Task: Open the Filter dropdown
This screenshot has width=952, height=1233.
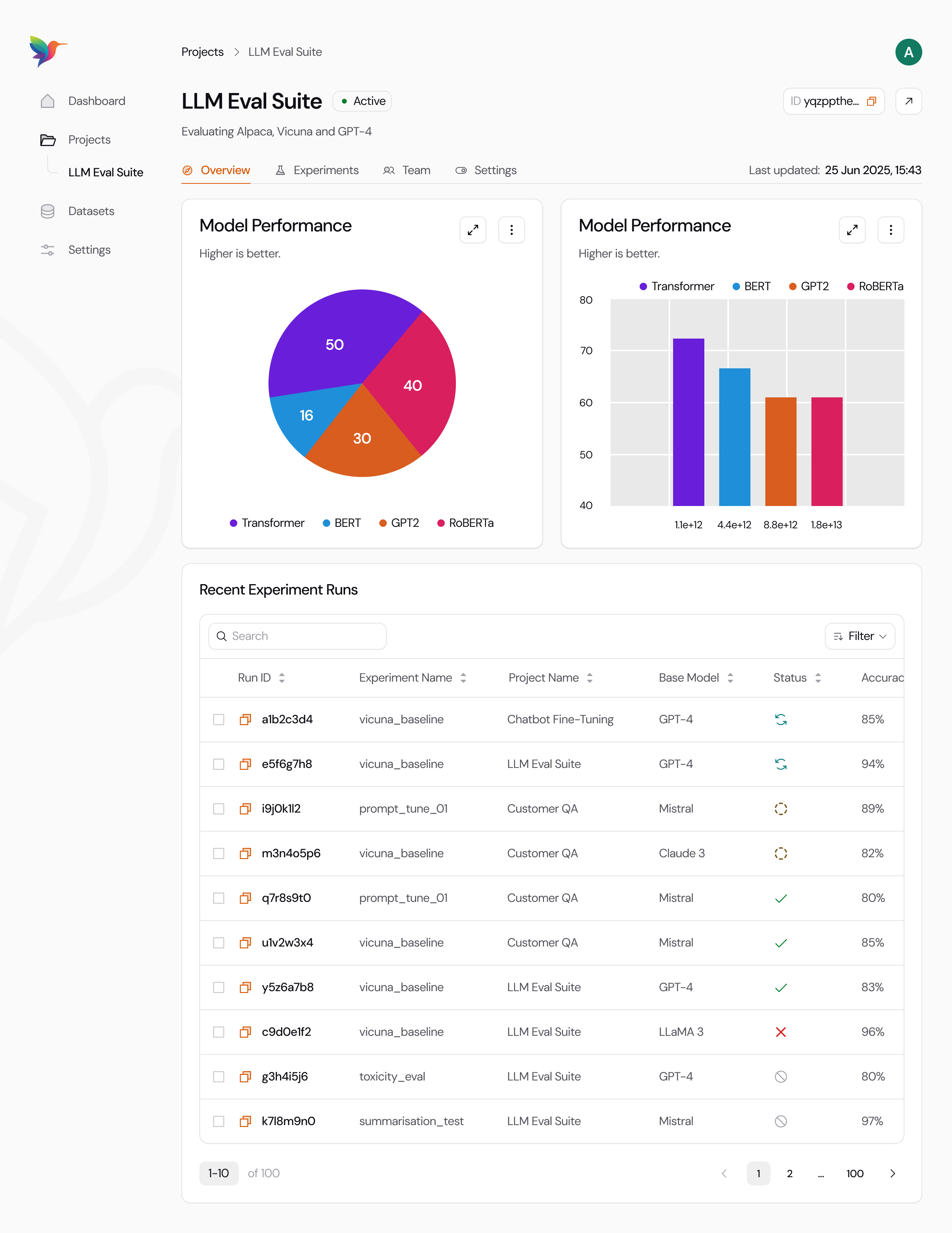Action: coord(859,636)
